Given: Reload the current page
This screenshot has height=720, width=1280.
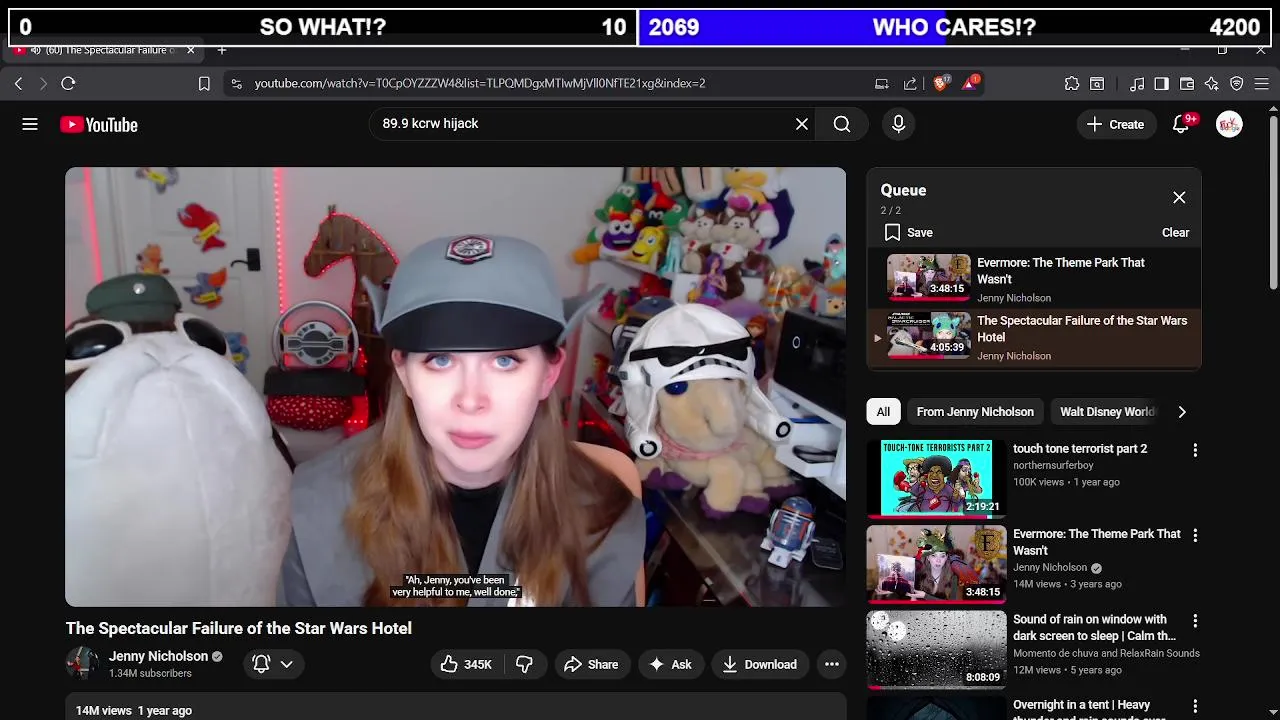Looking at the screenshot, I should (x=68, y=83).
